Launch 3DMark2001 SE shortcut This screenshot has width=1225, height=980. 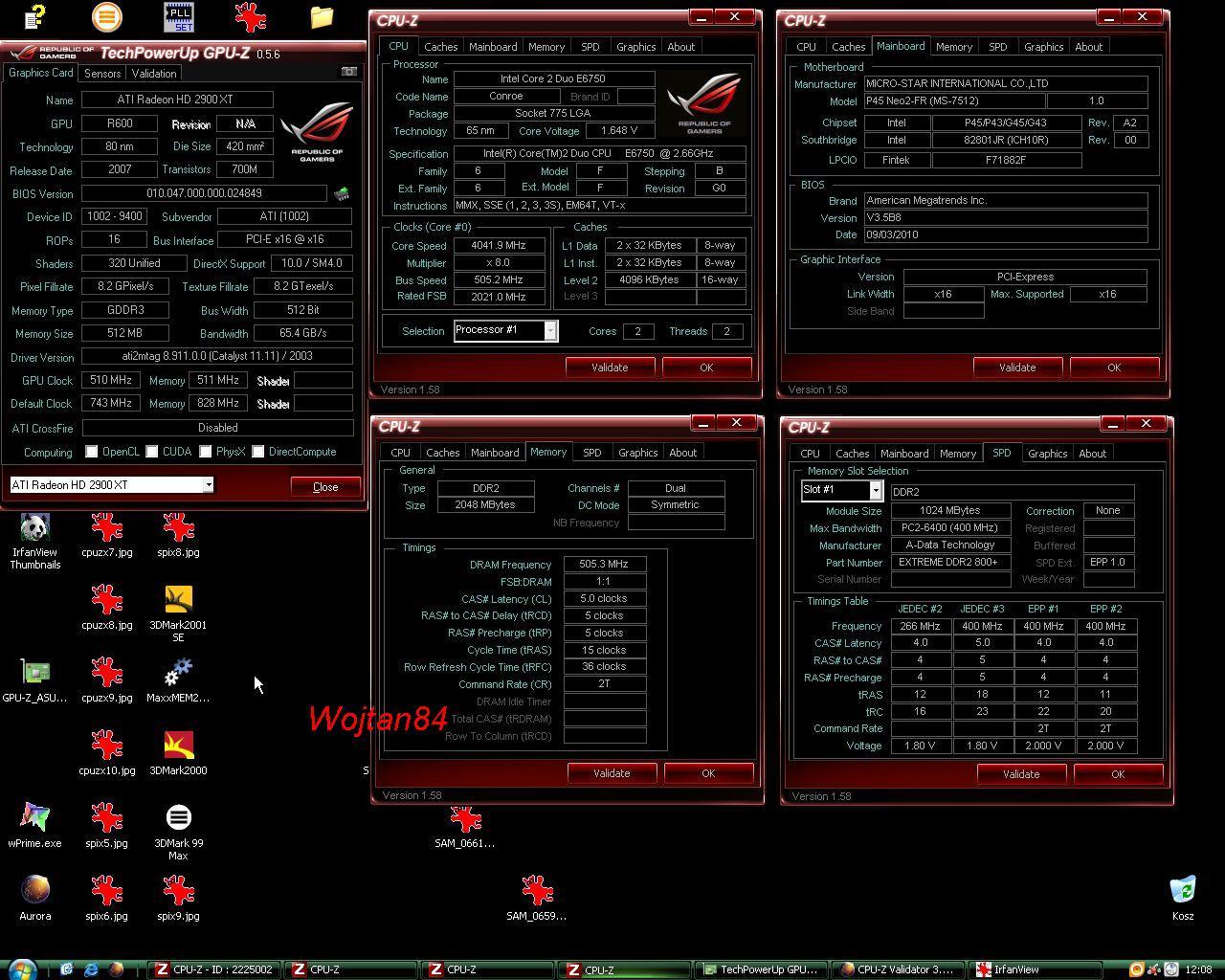pyautogui.click(x=178, y=614)
